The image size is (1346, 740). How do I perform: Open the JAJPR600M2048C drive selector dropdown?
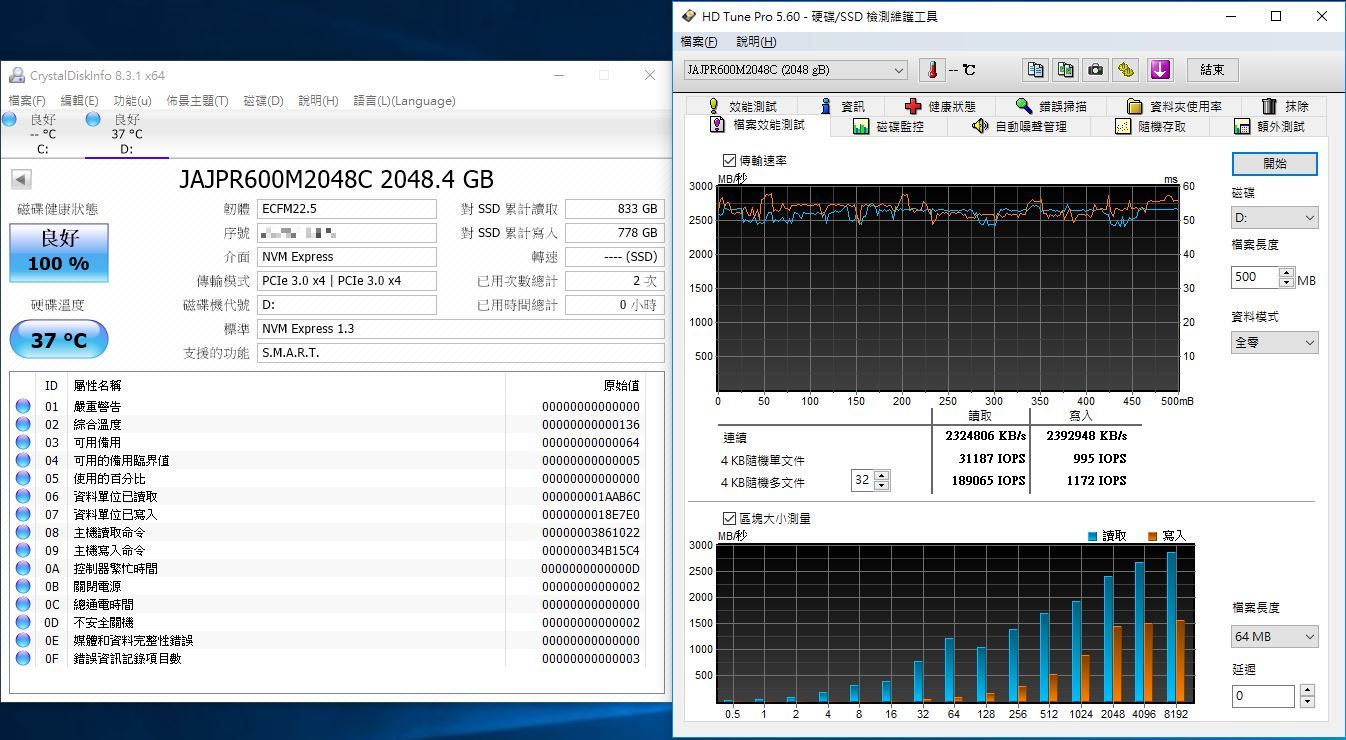[795, 70]
